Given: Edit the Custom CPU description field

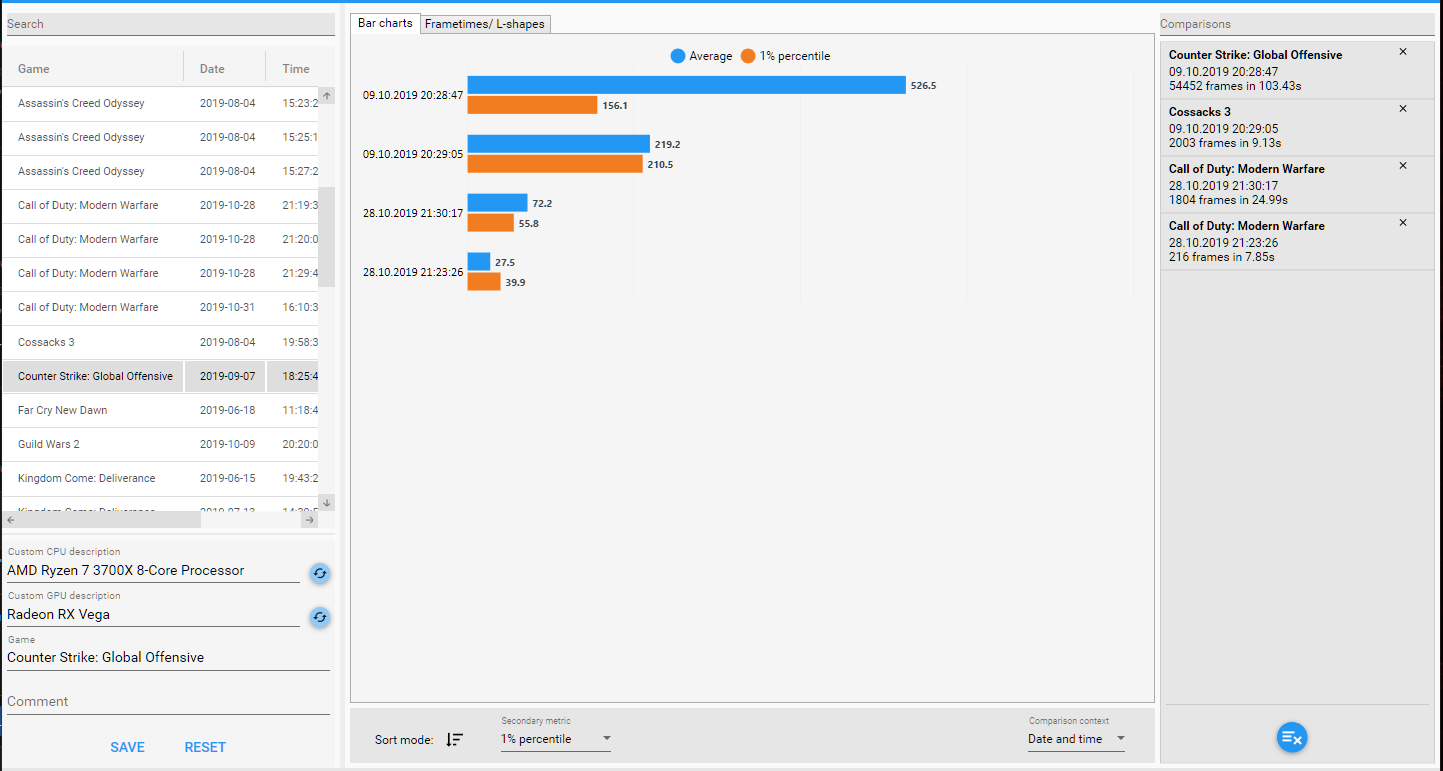Looking at the screenshot, I should [x=153, y=570].
